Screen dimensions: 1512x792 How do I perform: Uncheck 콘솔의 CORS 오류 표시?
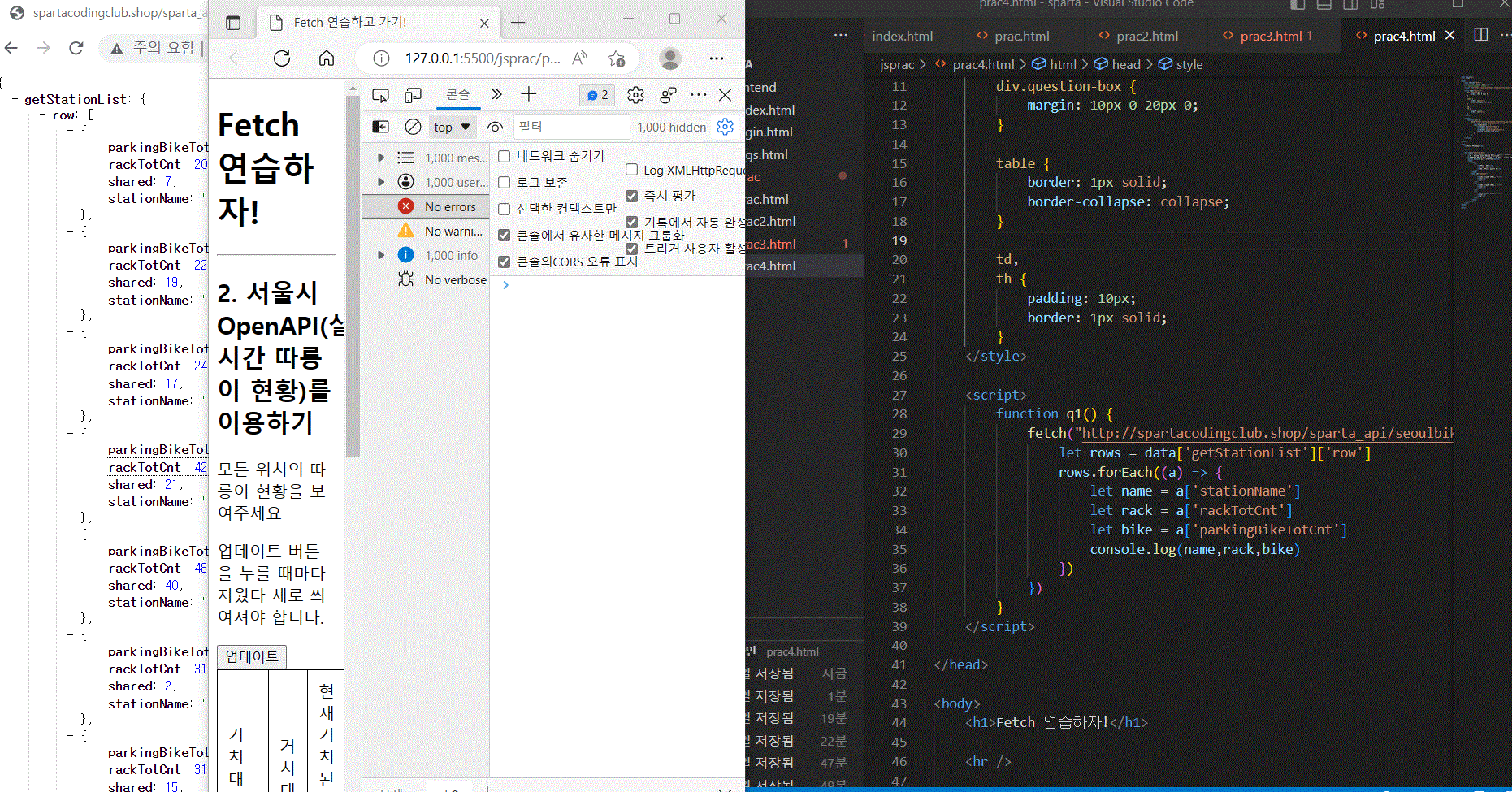point(504,262)
